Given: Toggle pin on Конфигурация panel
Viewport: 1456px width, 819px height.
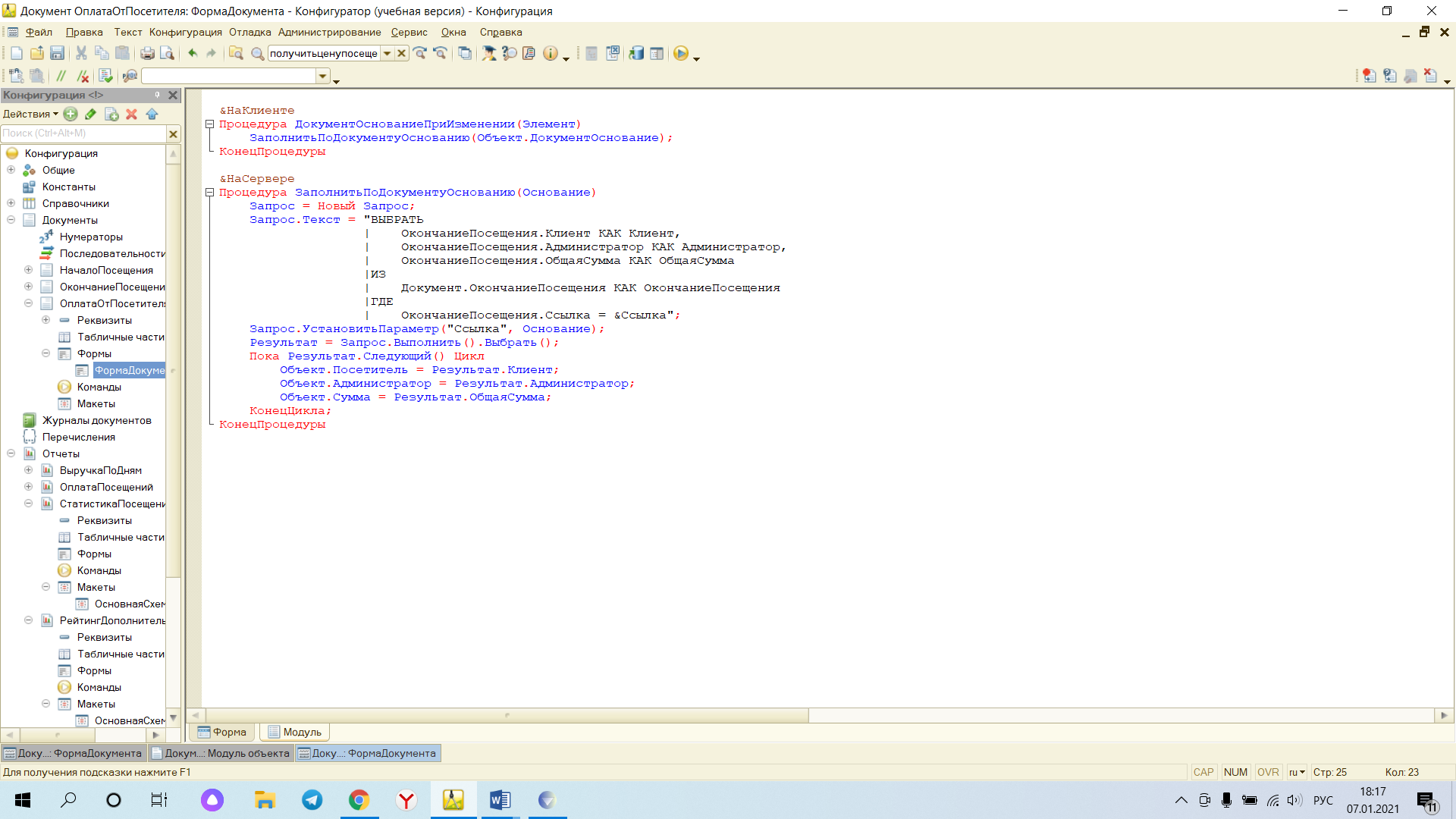Looking at the screenshot, I should 157,95.
